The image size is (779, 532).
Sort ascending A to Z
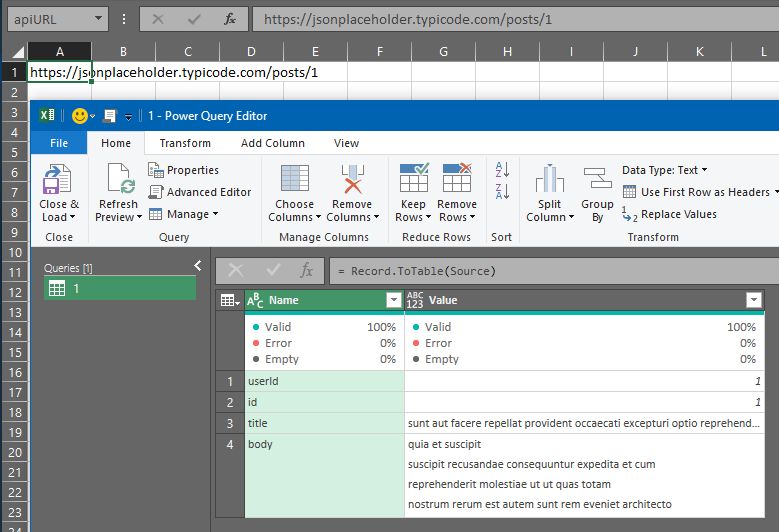[502, 169]
